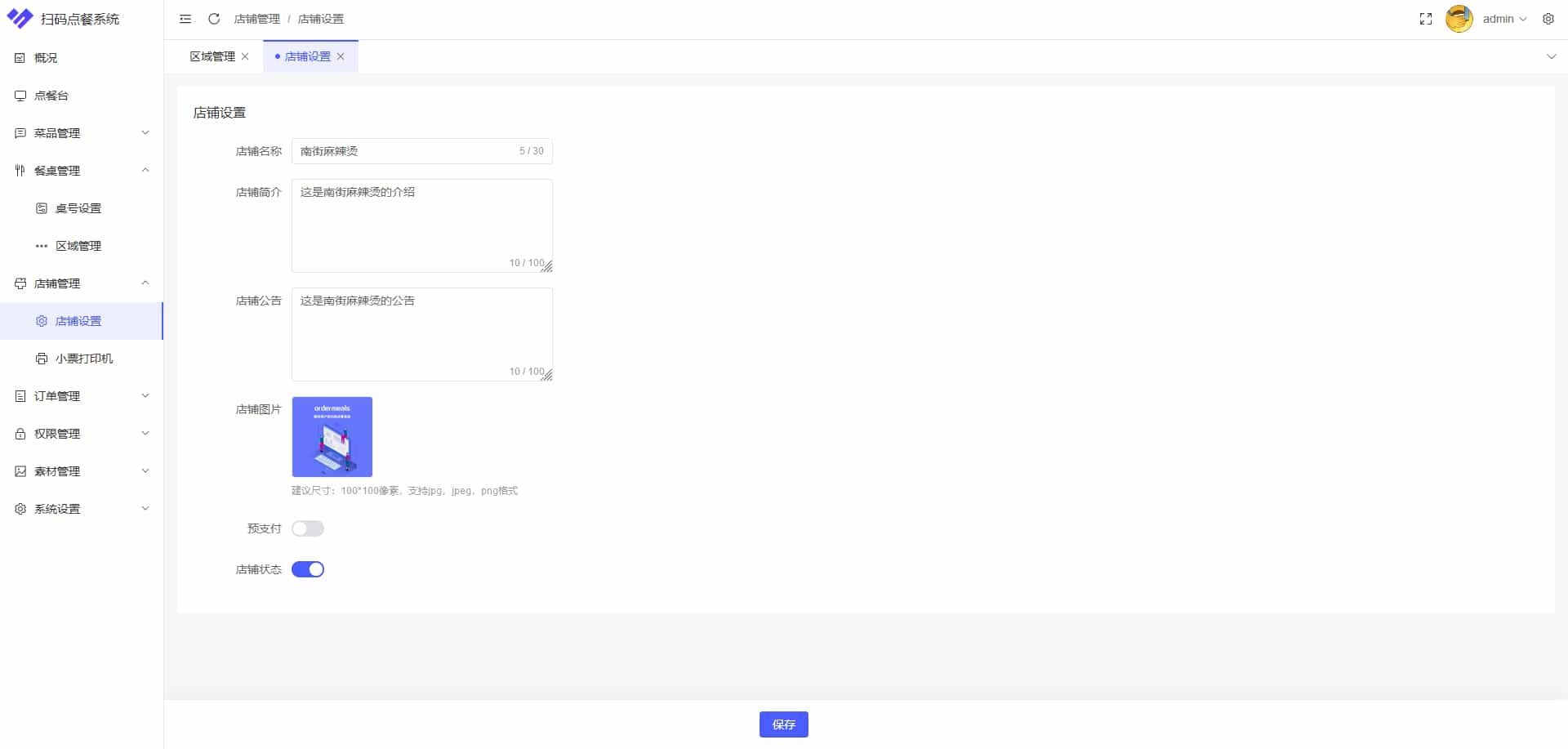The width and height of the screenshot is (1568, 749).
Task: Open the admin user dropdown
Action: 1504,19
